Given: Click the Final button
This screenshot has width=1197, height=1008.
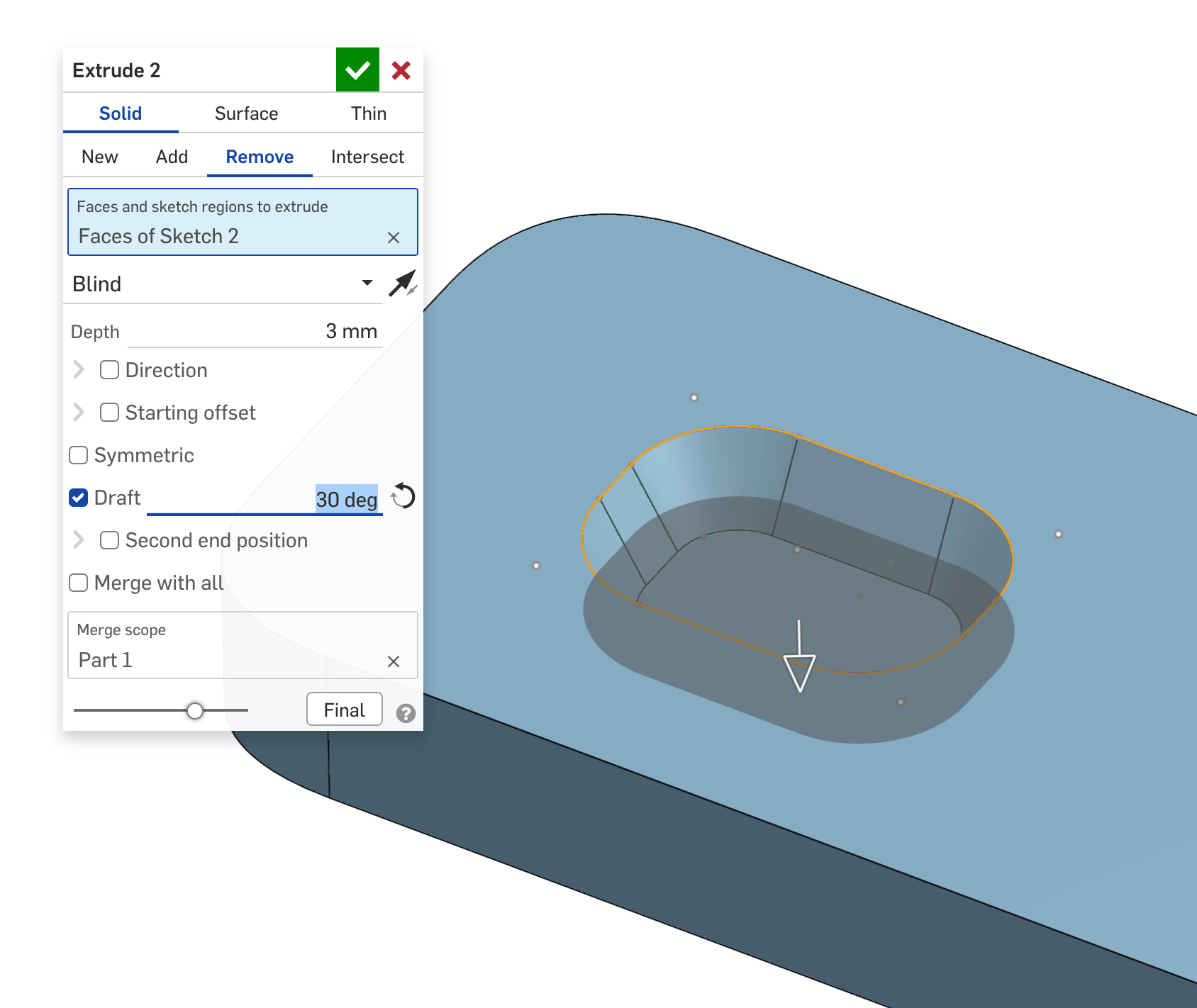Looking at the screenshot, I should (345, 710).
